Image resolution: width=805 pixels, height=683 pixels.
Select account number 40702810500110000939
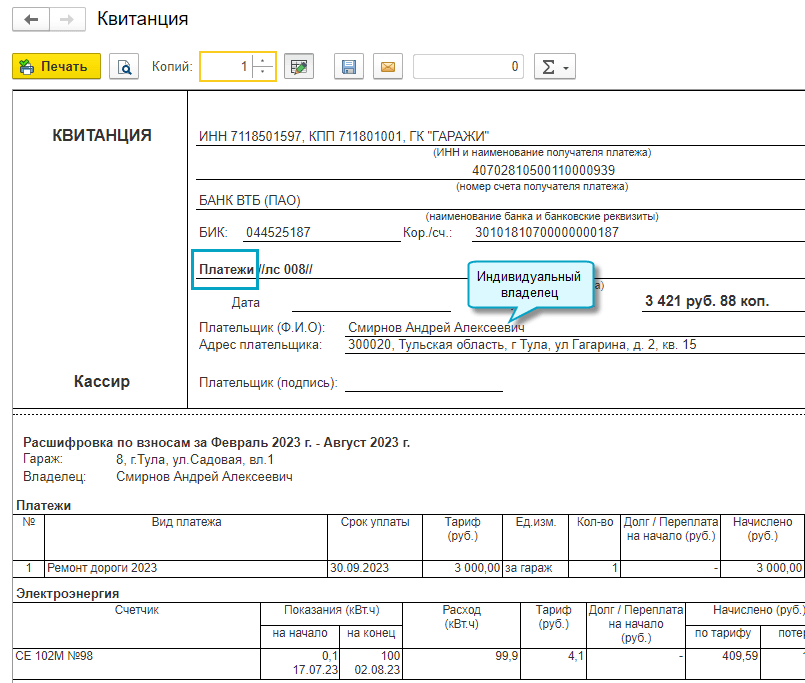[543, 170]
